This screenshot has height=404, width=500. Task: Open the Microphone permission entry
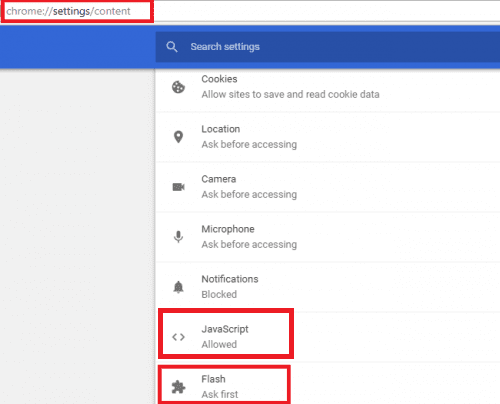click(x=328, y=237)
